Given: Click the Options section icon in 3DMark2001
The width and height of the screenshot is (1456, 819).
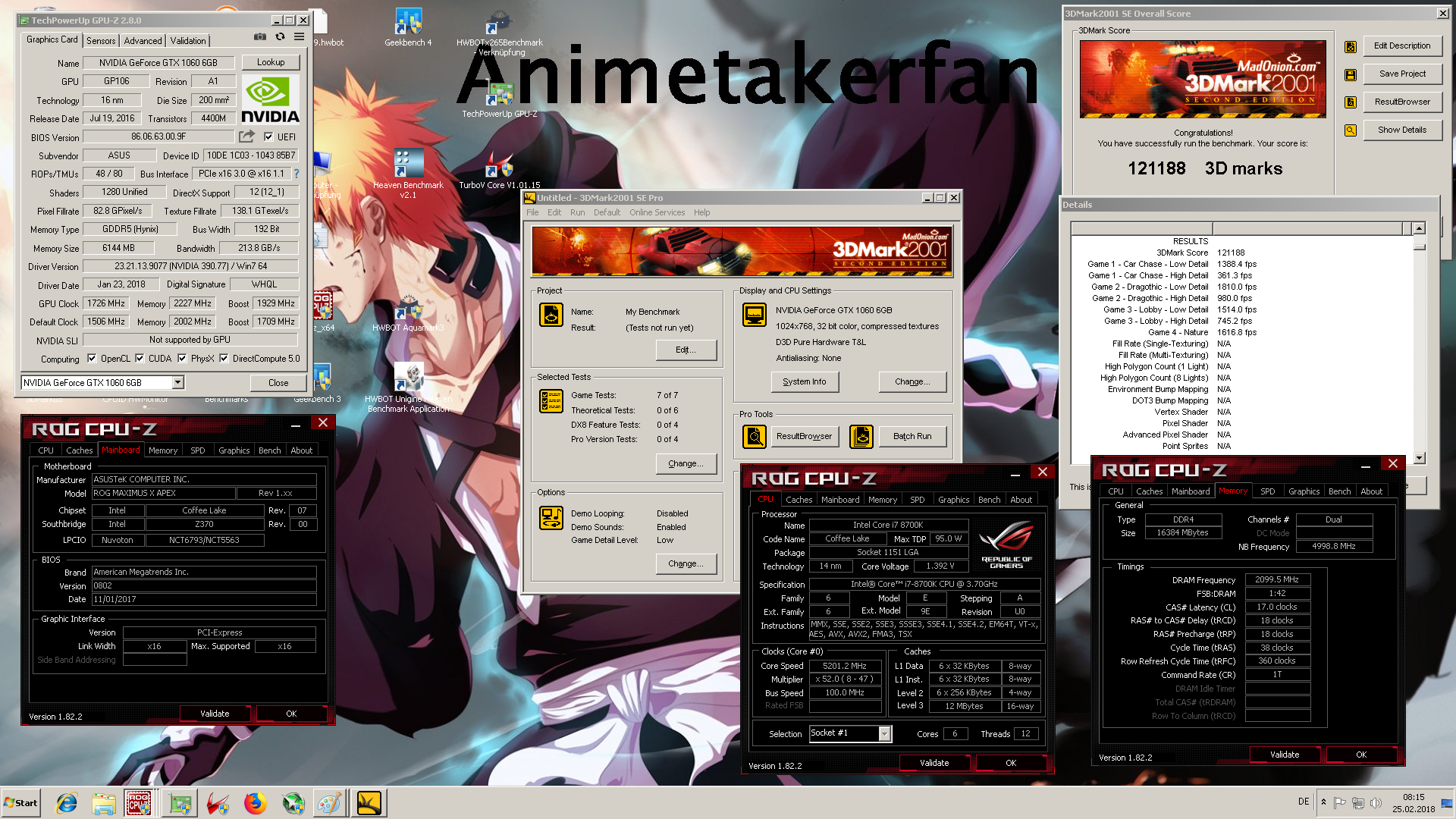Looking at the screenshot, I should [551, 518].
